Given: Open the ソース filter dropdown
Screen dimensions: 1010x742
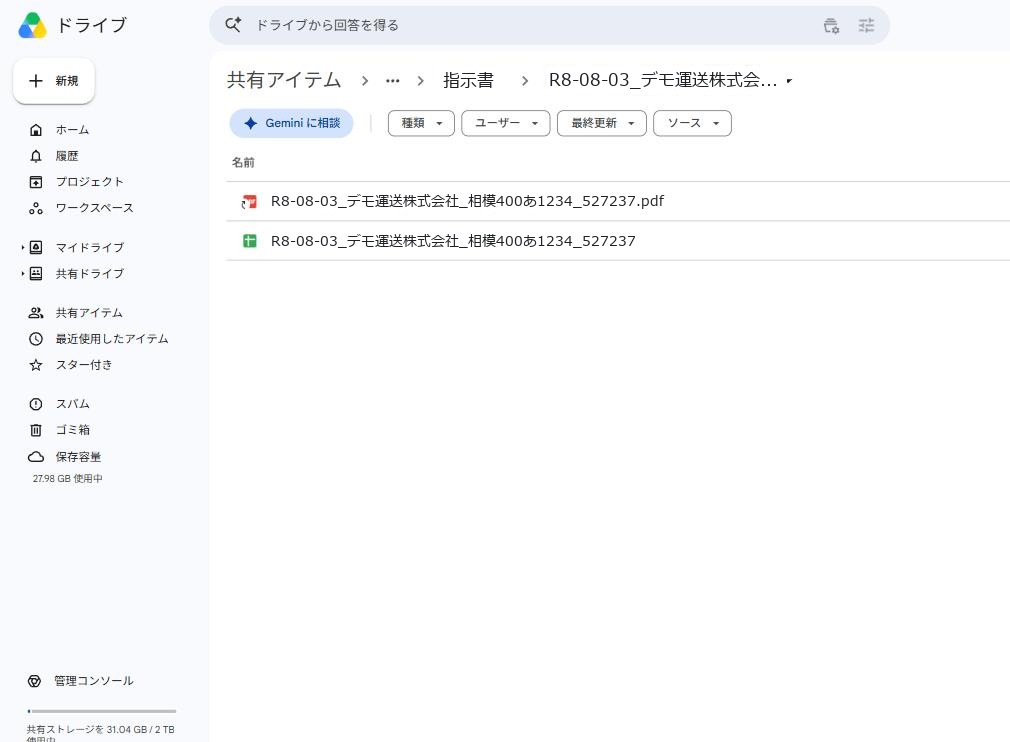Looking at the screenshot, I should click(x=692, y=123).
